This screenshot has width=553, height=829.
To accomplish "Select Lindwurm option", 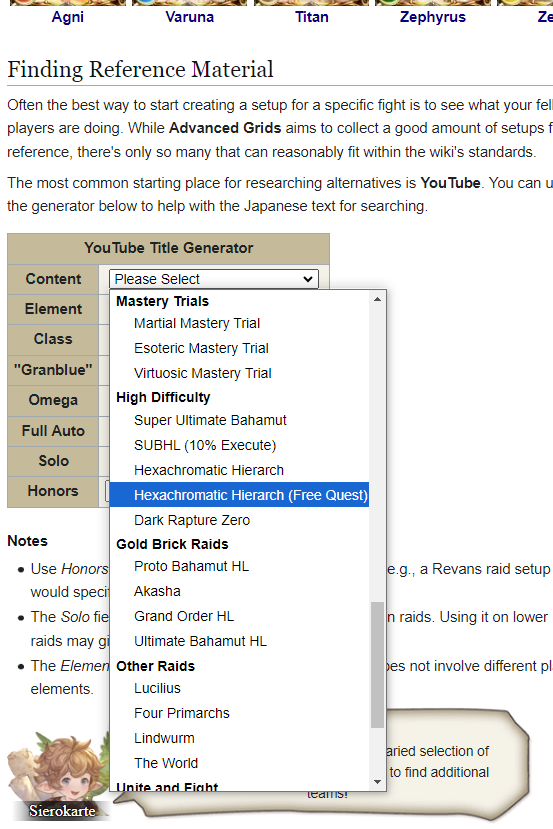I will 239,738.
